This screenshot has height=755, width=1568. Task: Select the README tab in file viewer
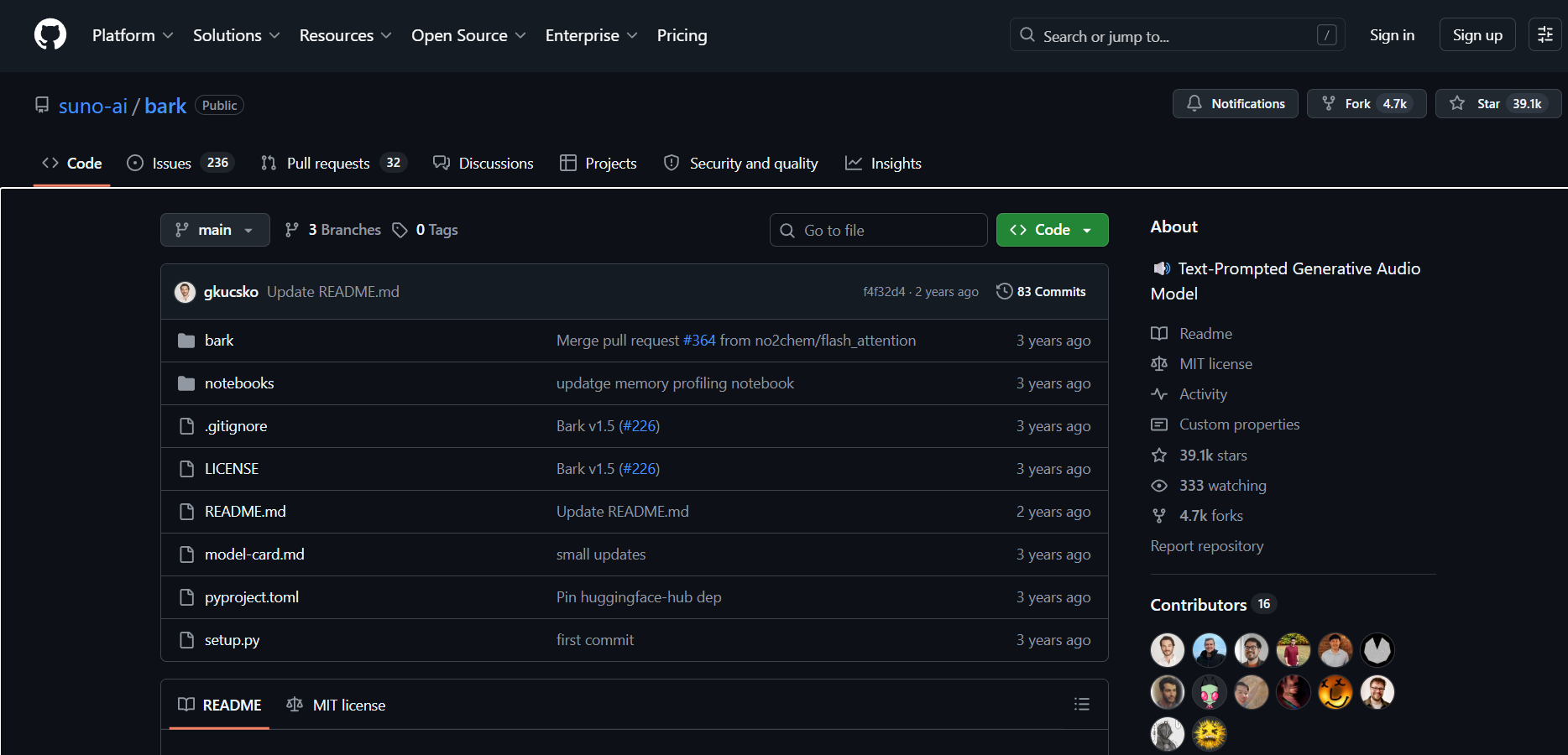pyautogui.click(x=220, y=706)
